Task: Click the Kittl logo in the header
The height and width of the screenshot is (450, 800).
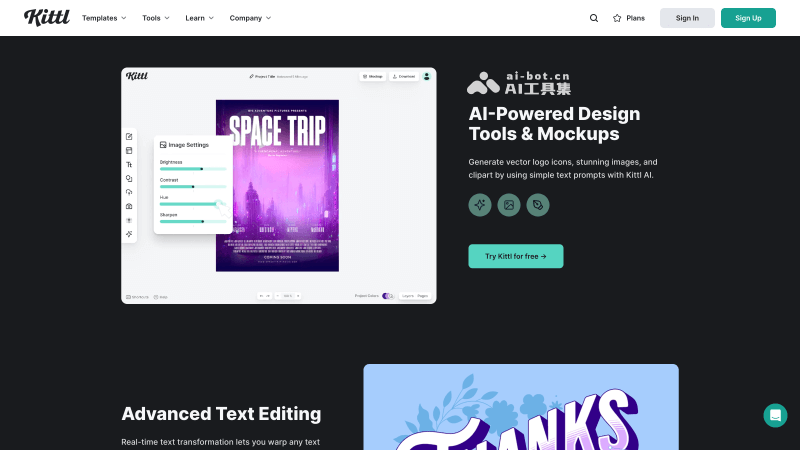Action: [46, 18]
